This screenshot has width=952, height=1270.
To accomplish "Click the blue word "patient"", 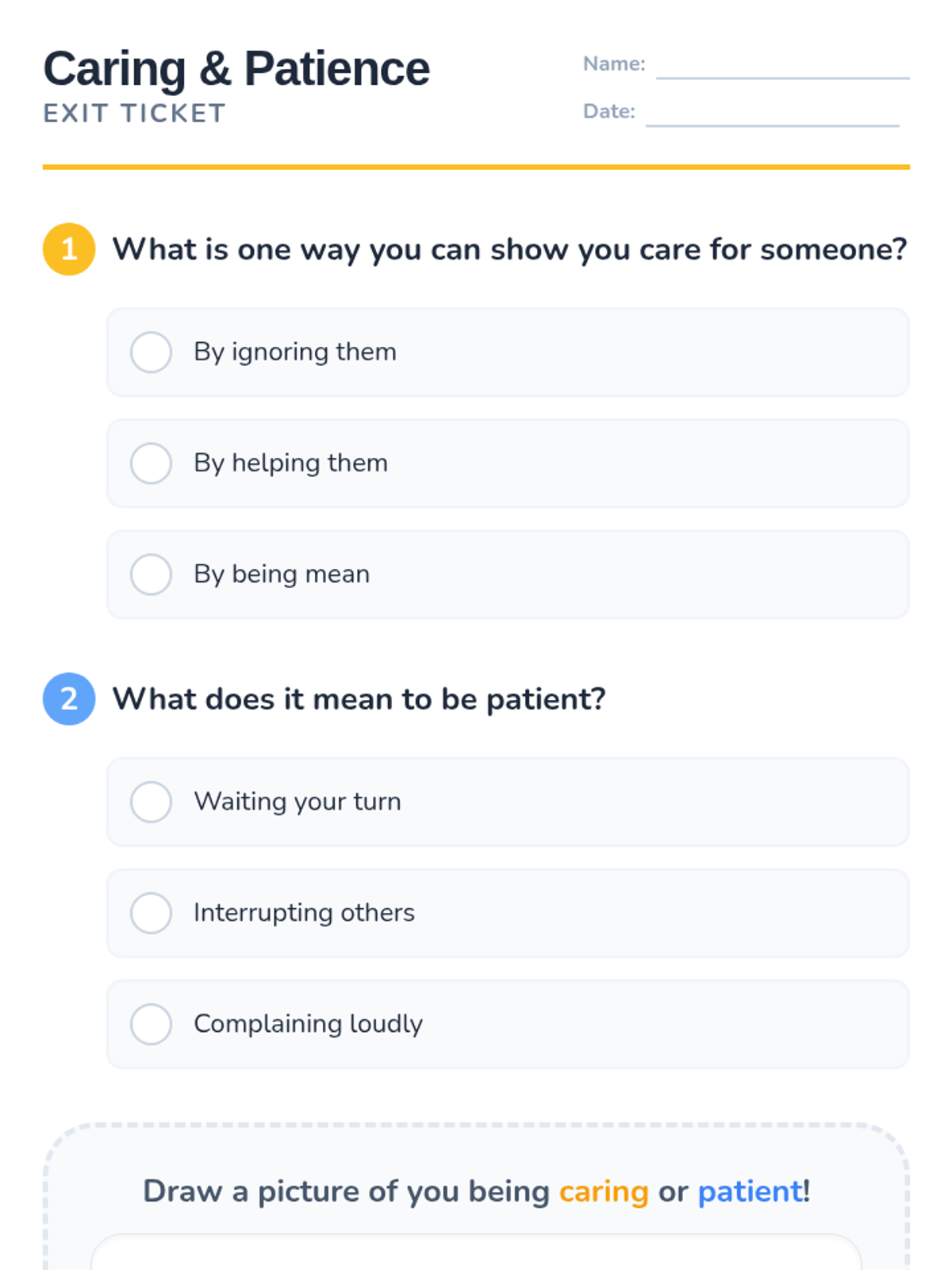I will [x=750, y=1191].
